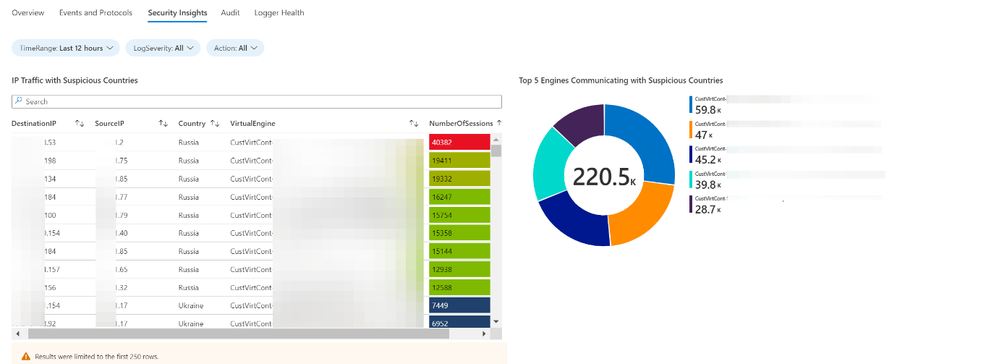The width and height of the screenshot is (999, 364).
Task: Go to the Logger Health tab
Action: pyautogui.click(x=279, y=13)
